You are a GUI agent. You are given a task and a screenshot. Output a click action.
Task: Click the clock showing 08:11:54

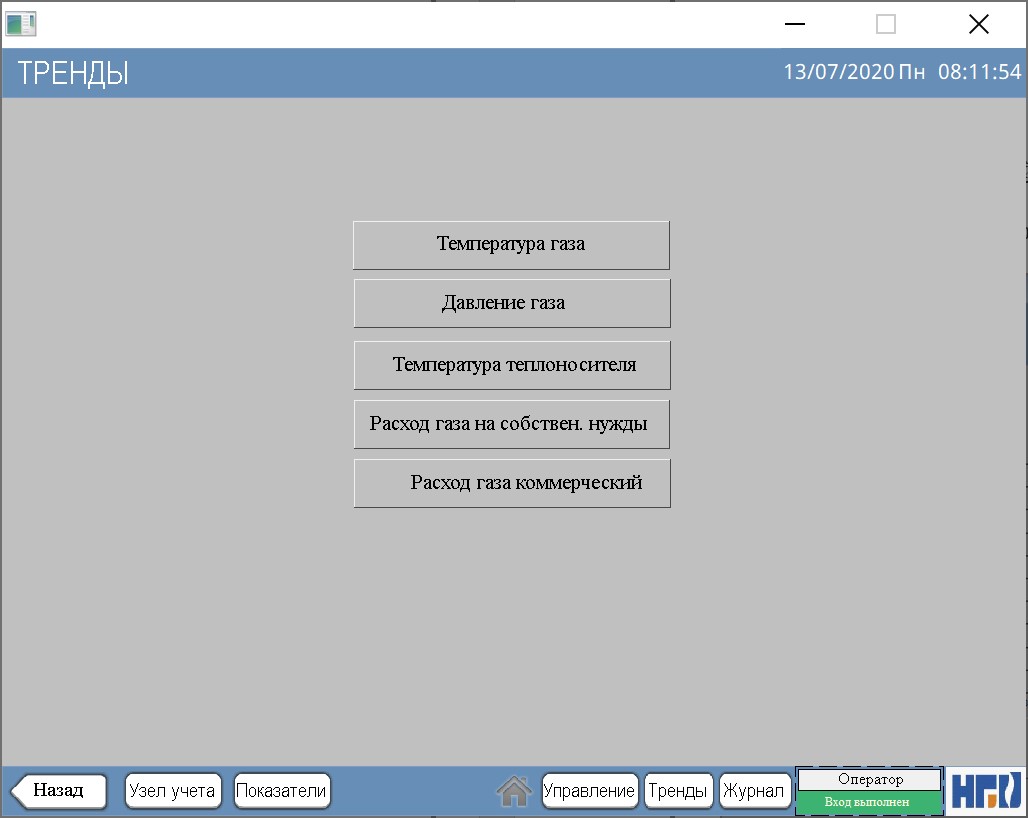click(979, 73)
